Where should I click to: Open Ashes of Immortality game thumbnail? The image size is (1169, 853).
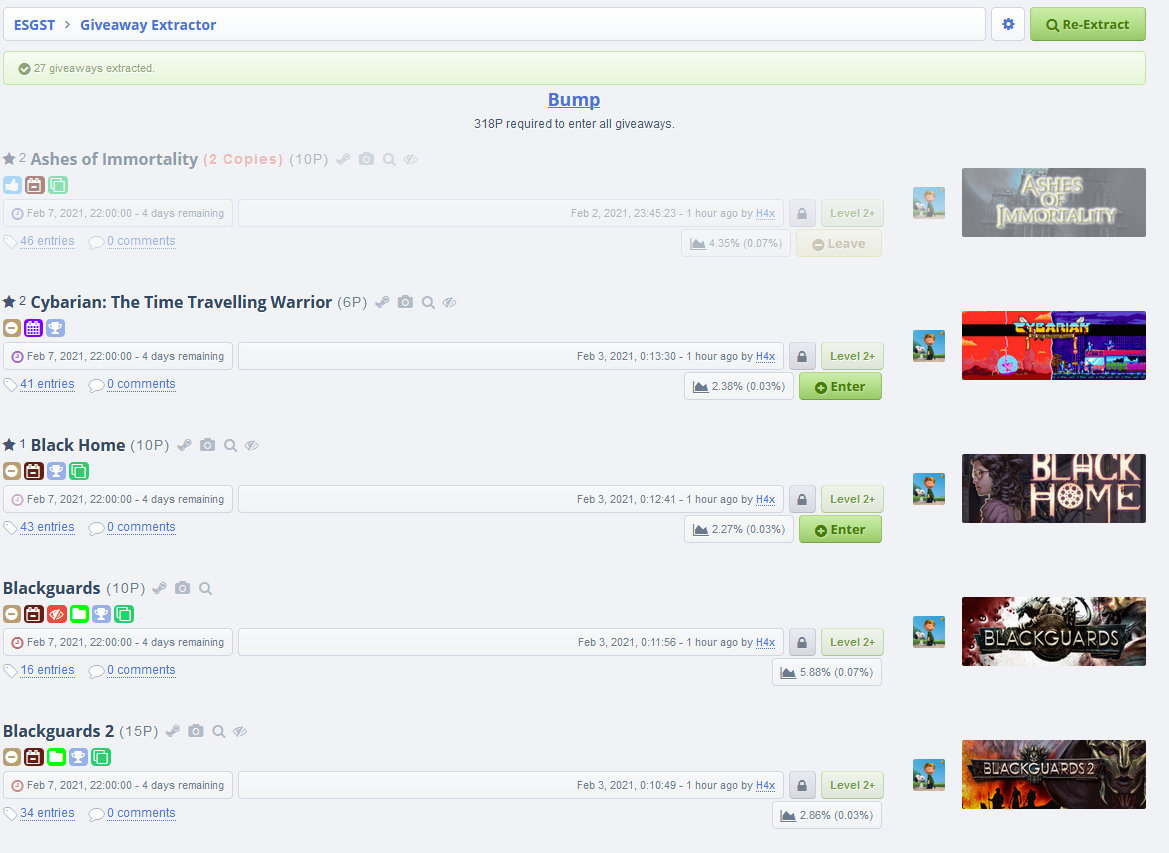click(1053, 203)
